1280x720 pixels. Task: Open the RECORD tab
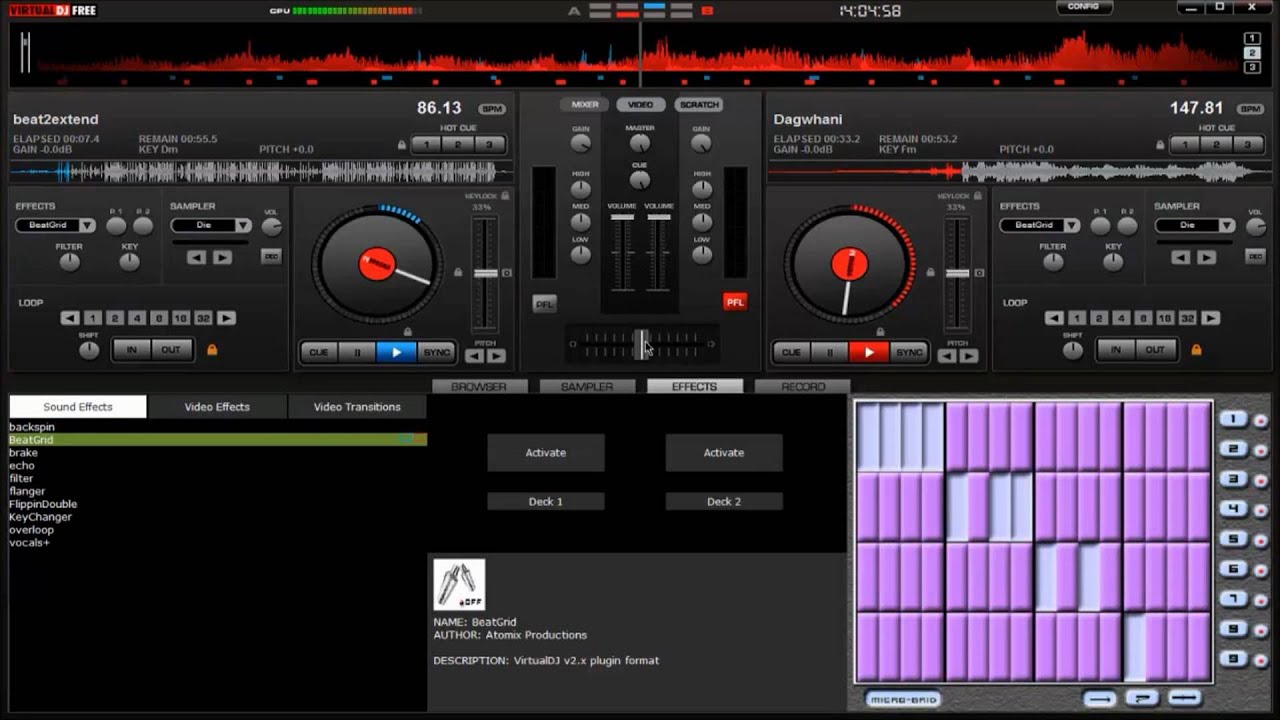coord(803,386)
